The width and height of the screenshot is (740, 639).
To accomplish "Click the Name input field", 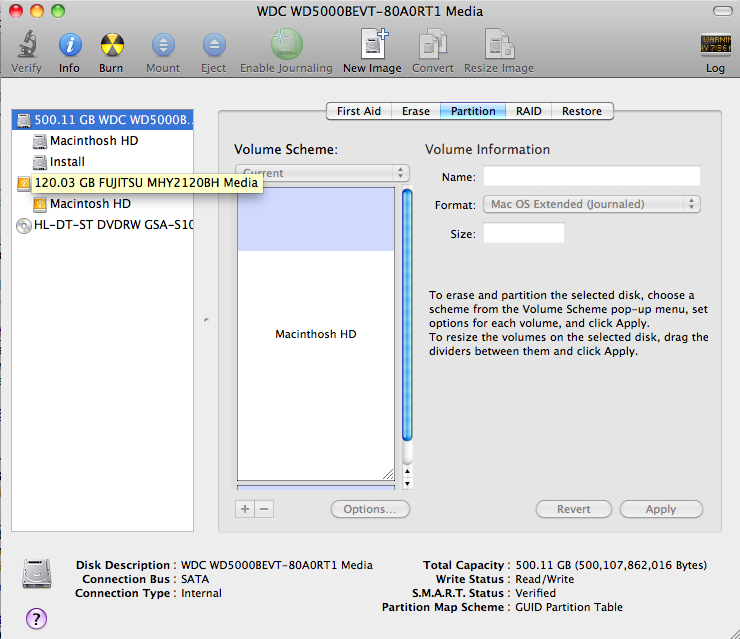I will 592,176.
